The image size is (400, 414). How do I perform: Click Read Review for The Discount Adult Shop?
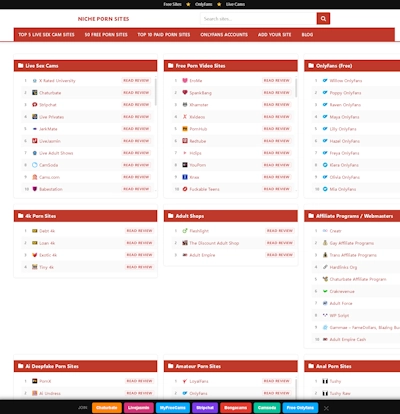(280, 243)
